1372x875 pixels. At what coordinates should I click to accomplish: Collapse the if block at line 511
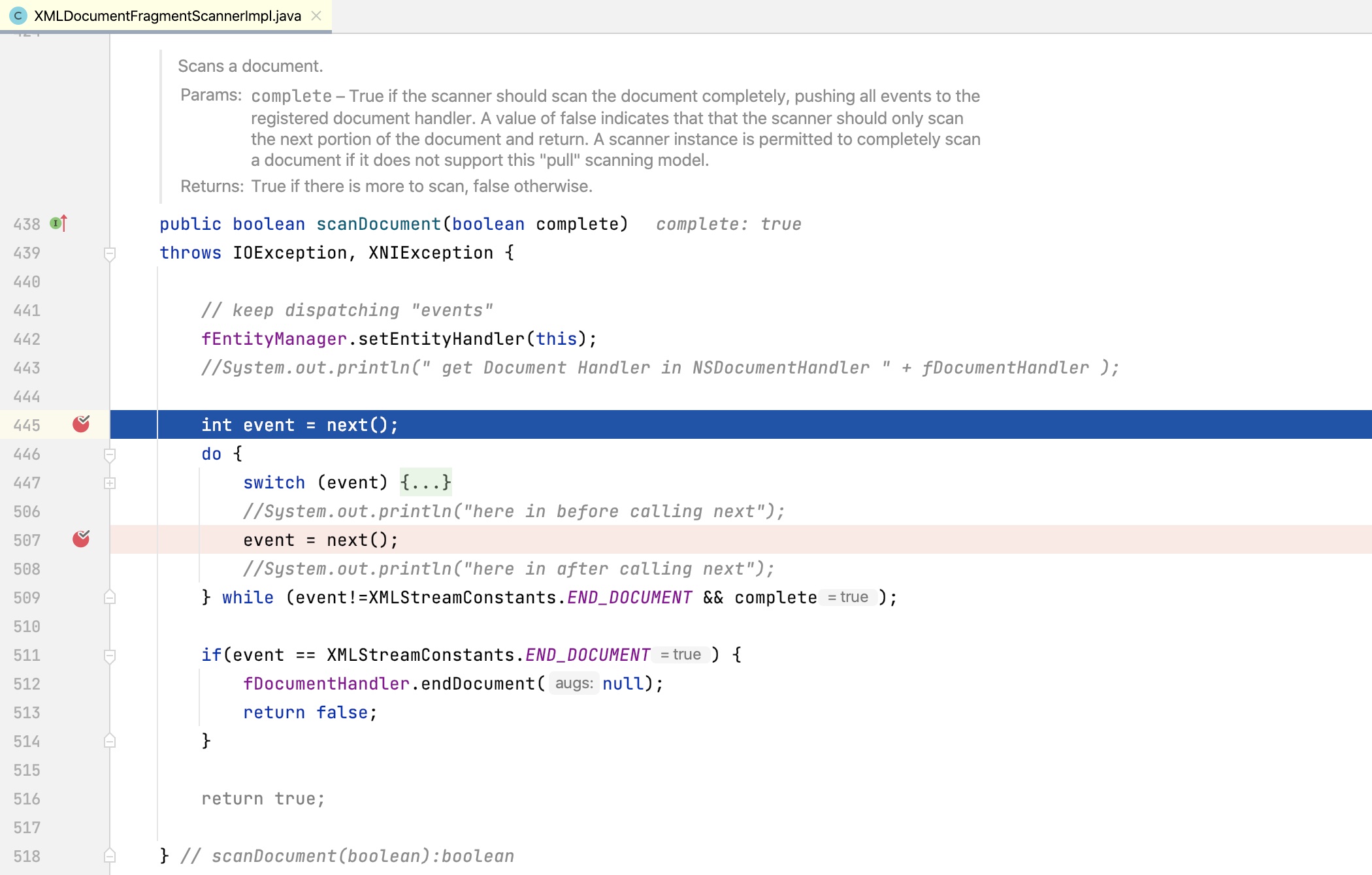tap(110, 656)
